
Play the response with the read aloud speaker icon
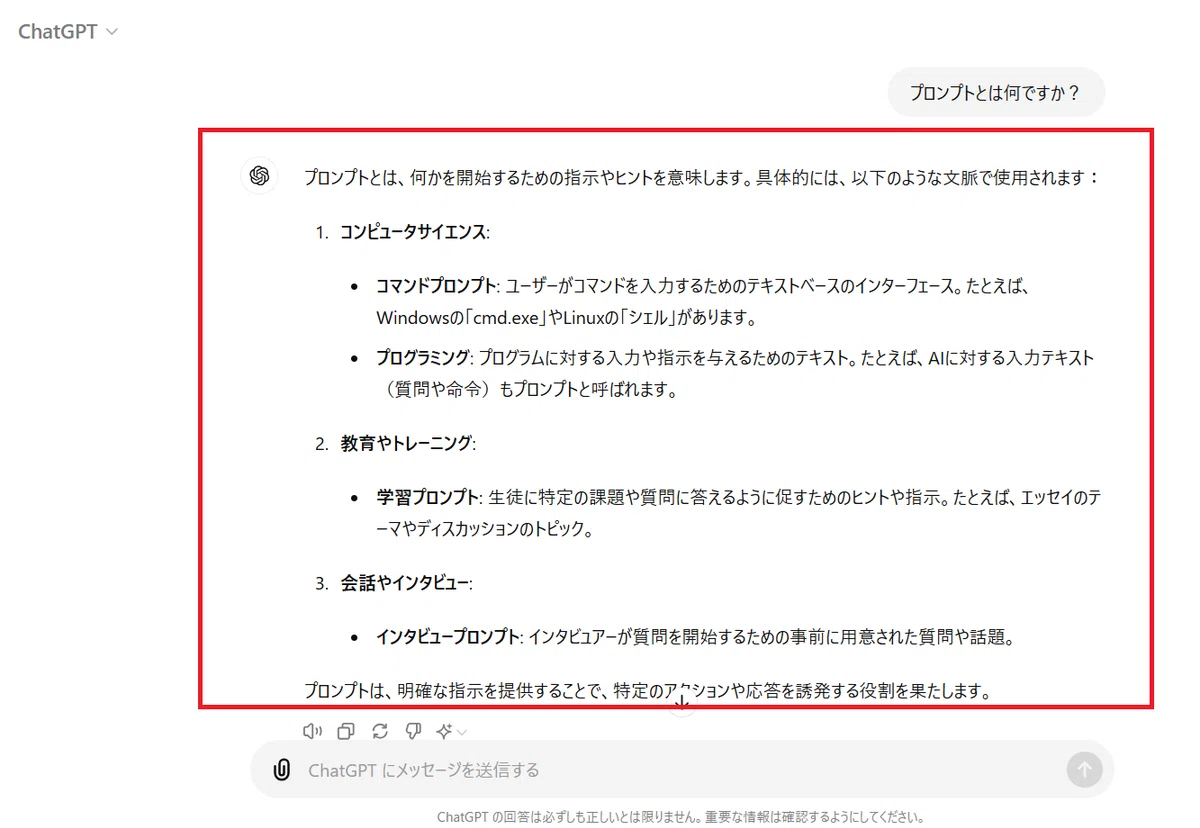313,732
